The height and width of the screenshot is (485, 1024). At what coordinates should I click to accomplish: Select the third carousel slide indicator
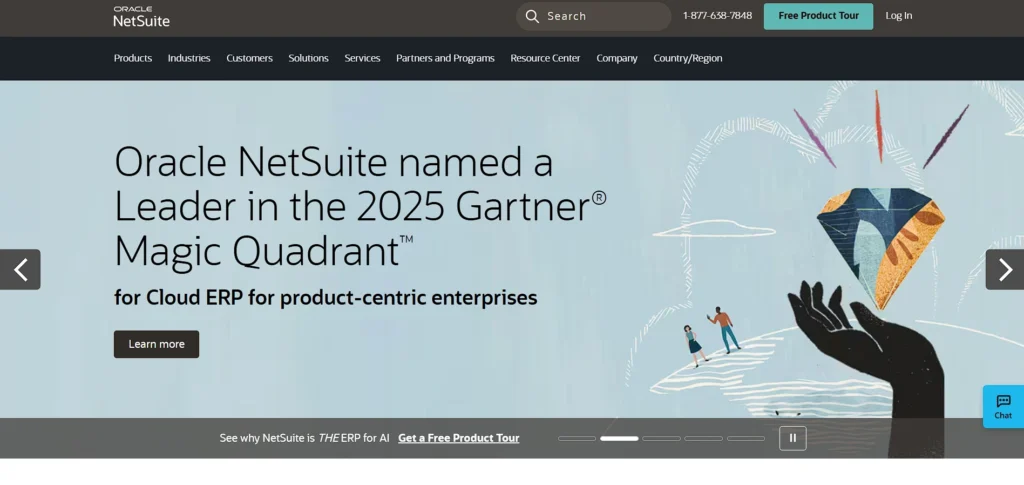coord(662,439)
